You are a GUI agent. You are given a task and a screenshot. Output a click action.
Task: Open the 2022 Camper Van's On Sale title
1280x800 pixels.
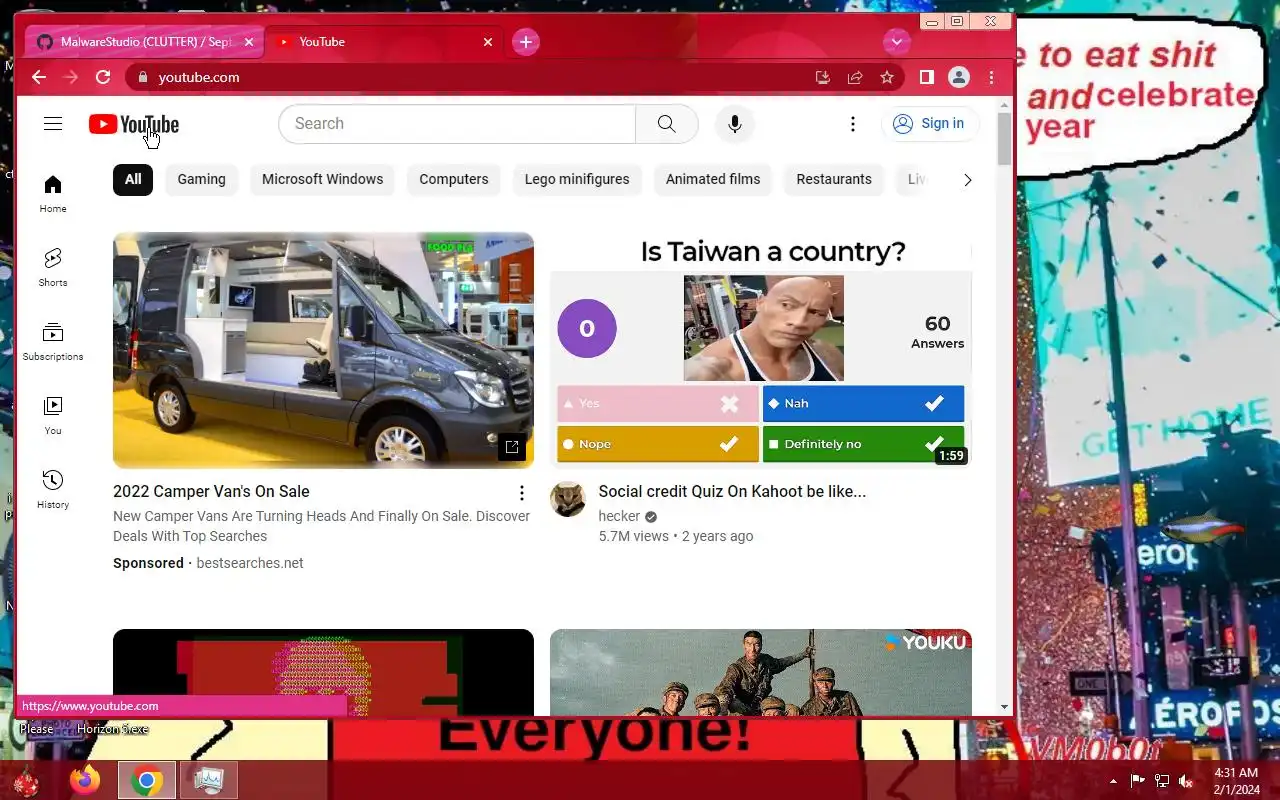click(x=211, y=492)
